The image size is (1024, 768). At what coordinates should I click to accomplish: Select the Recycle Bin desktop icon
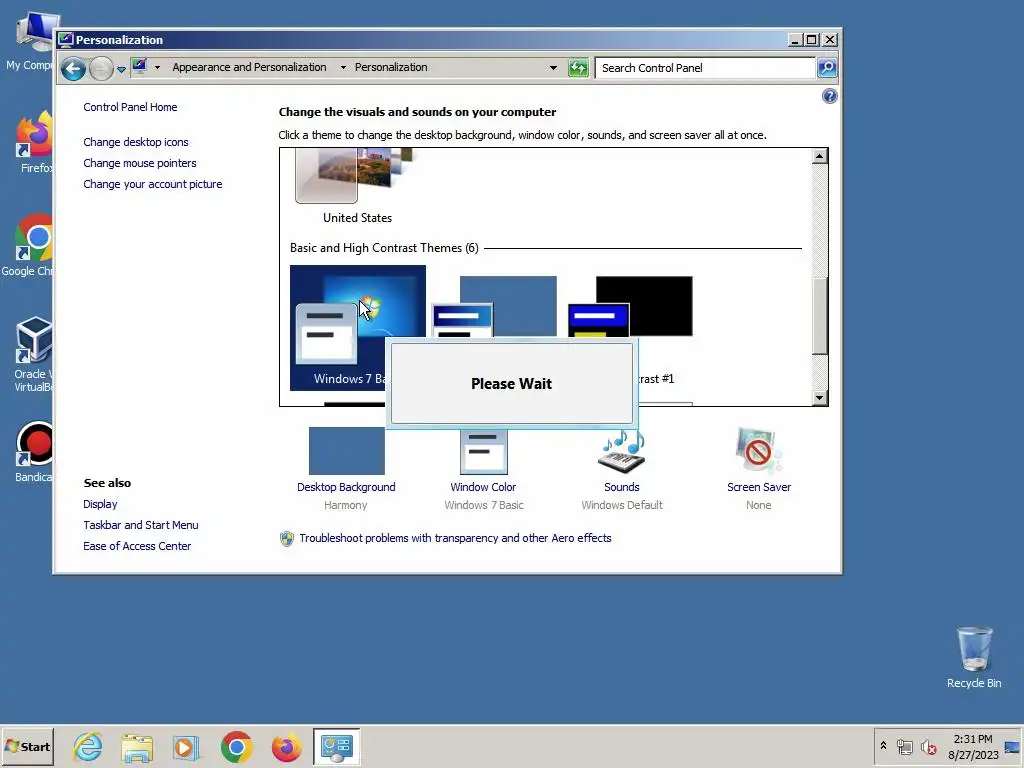click(x=974, y=656)
